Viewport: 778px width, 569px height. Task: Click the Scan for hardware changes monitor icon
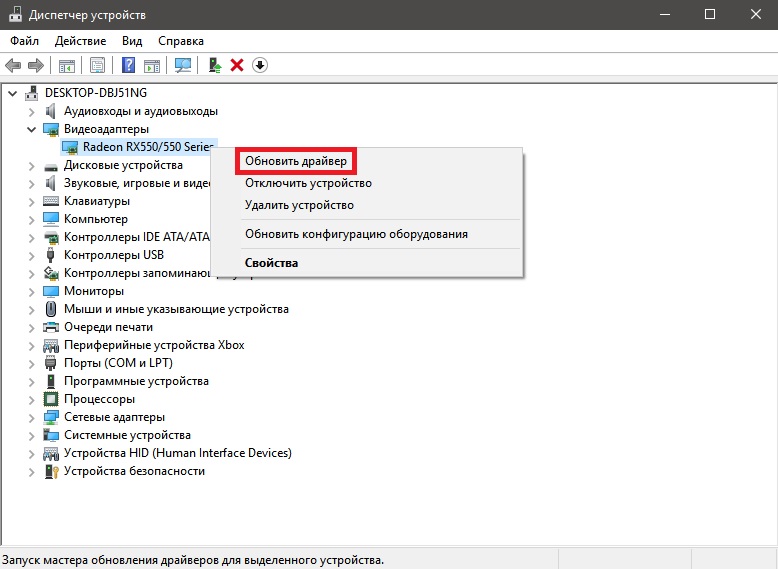[x=183, y=65]
